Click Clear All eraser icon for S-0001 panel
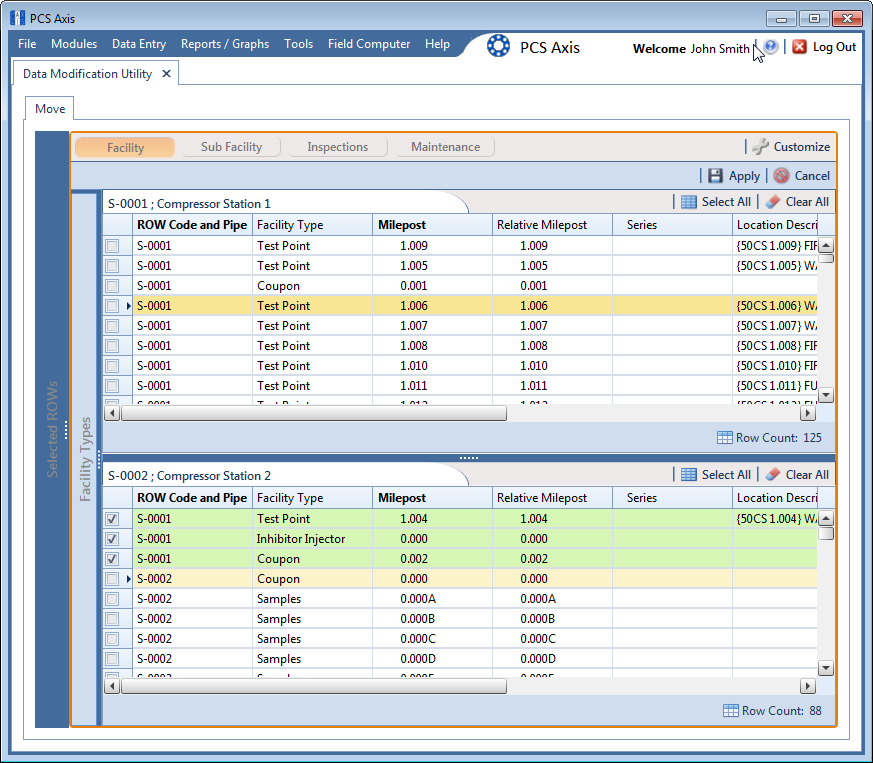Screen dimensions: 873x763 (773, 202)
